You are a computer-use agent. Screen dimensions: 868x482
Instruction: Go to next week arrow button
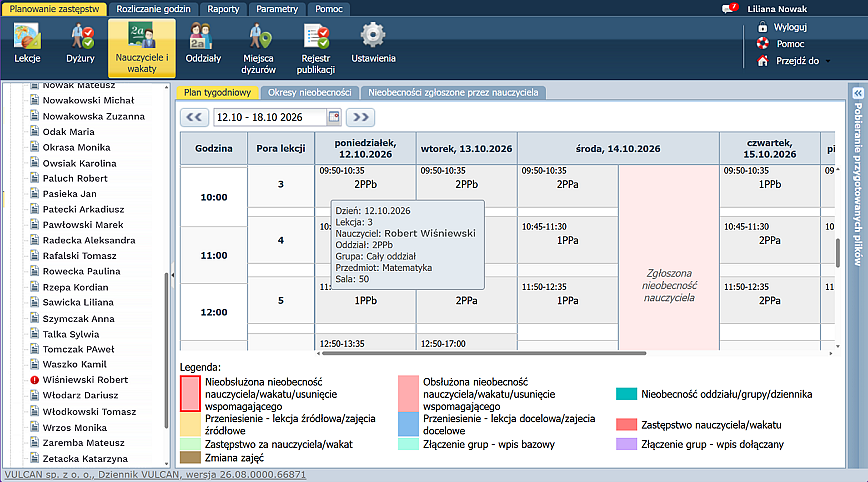point(360,117)
